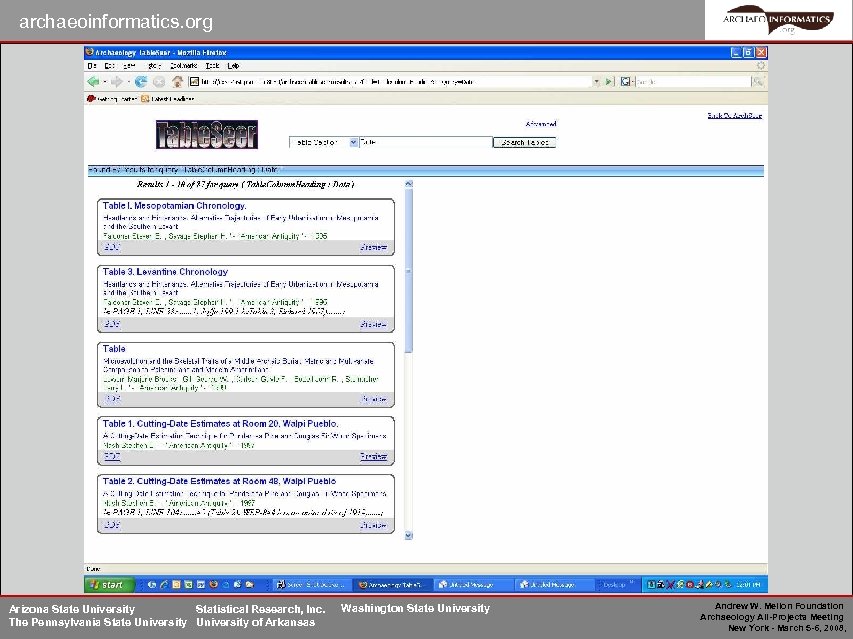Image resolution: width=853 pixels, height=639 pixels.
Task: Open the Bookmarks menu
Action: click(x=183, y=66)
